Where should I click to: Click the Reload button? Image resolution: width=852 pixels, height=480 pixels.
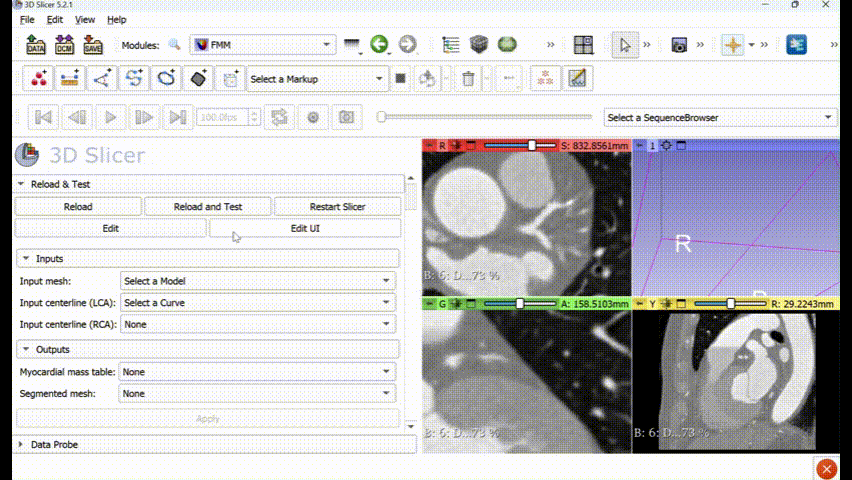78,207
